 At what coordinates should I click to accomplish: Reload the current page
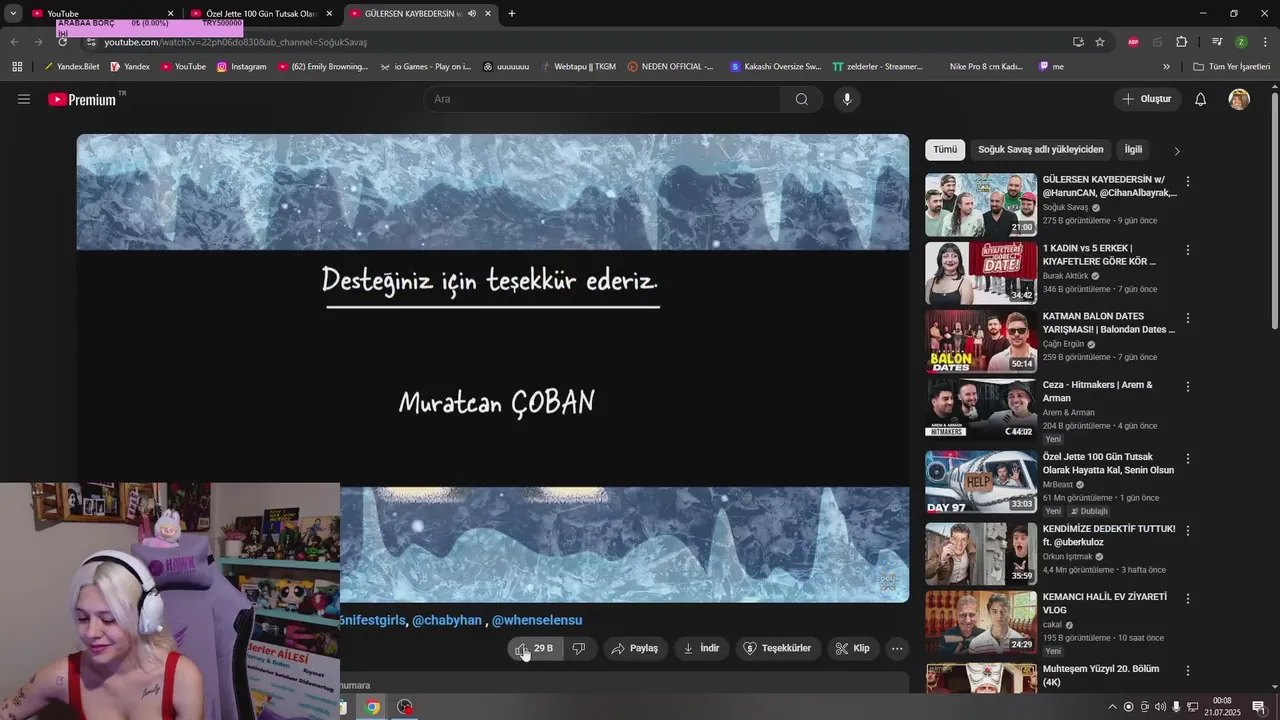[x=62, y=42]
